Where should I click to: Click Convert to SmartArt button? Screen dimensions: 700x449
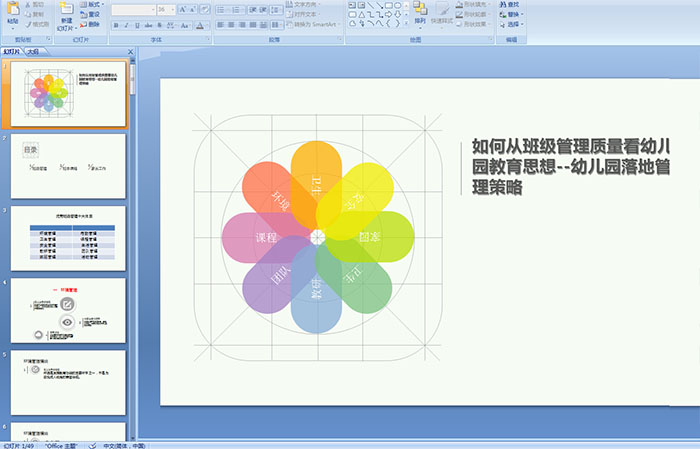314,25
